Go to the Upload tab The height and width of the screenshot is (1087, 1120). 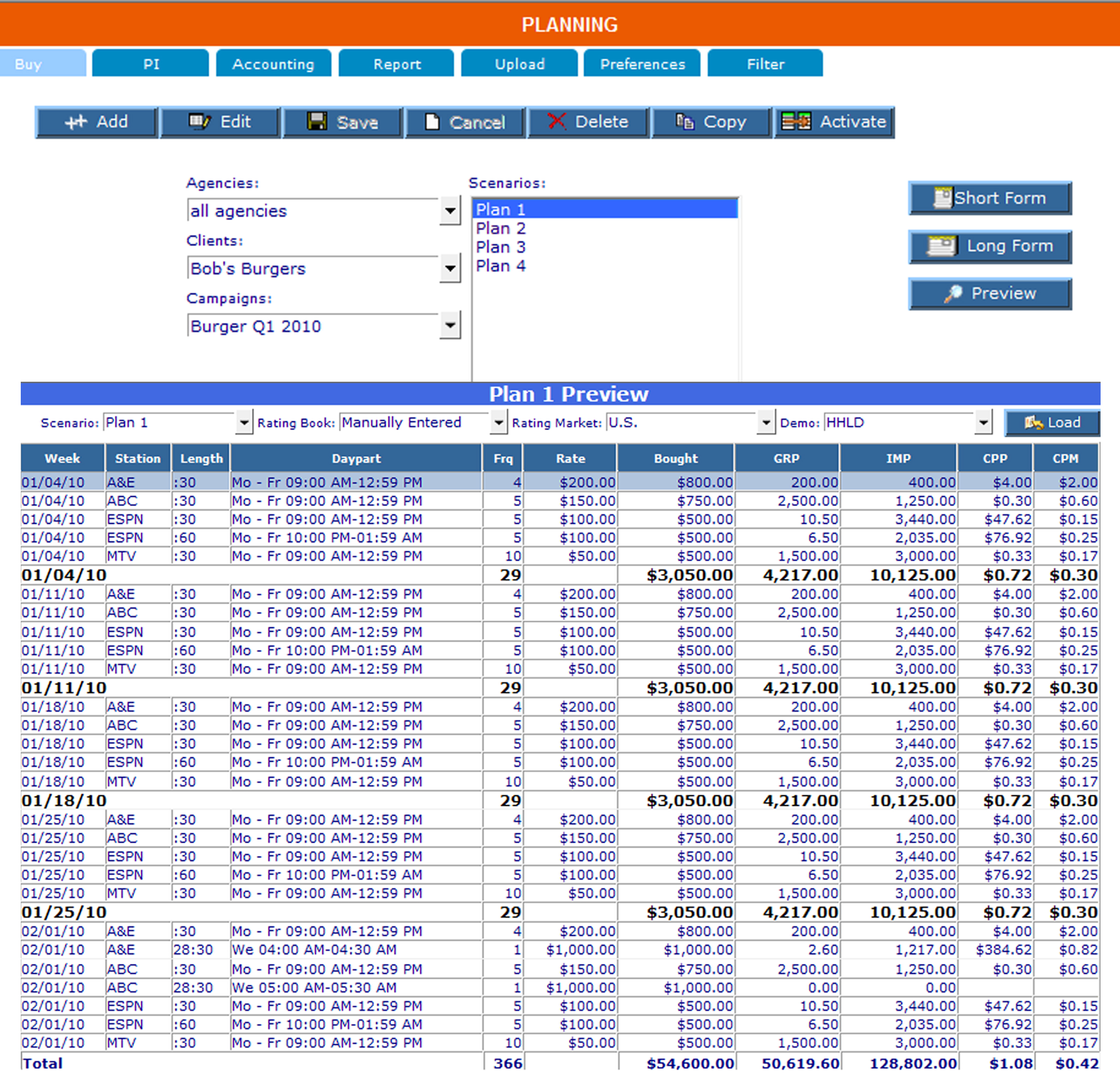[x=520, y=63]
